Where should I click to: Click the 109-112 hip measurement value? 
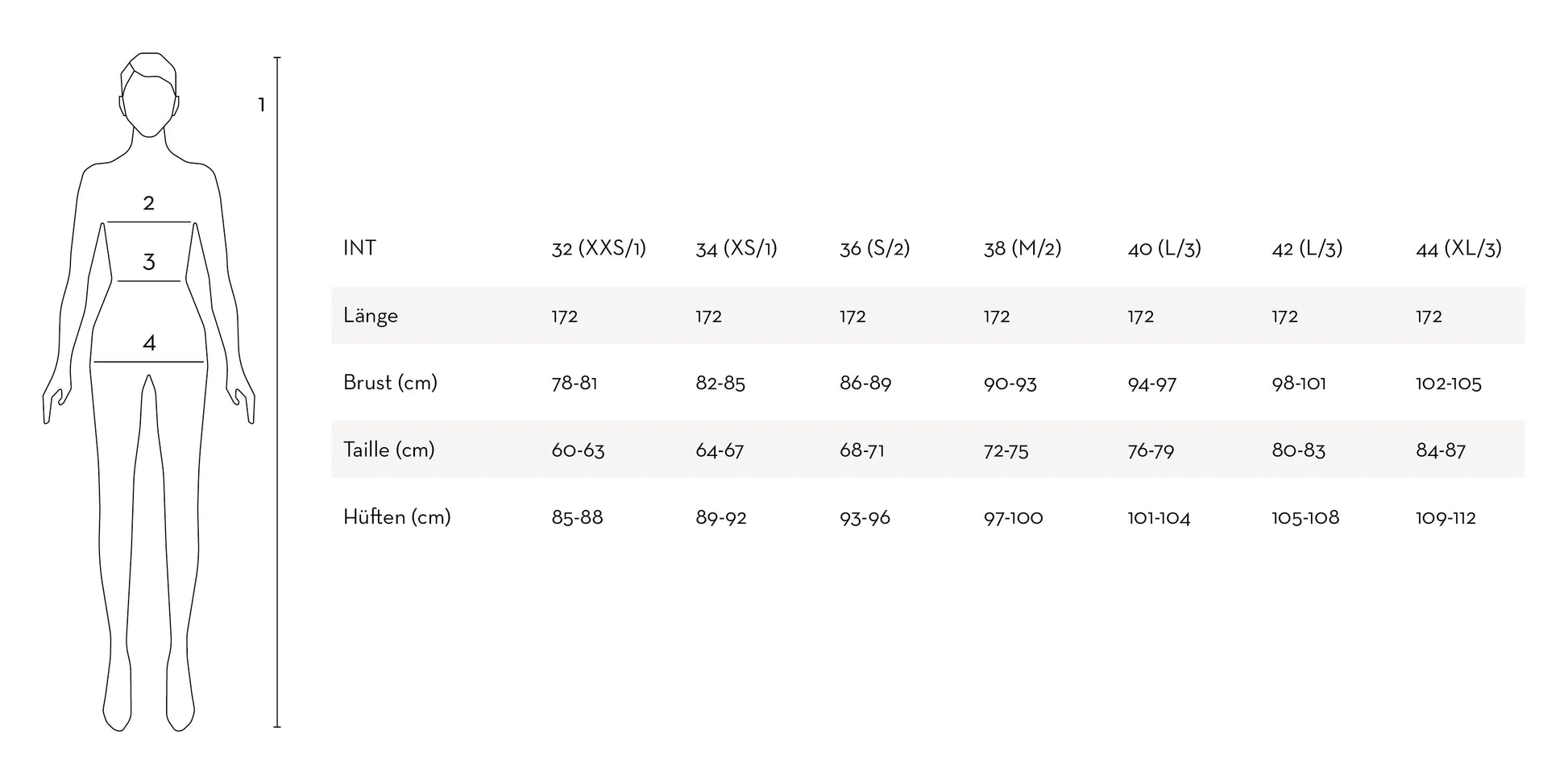(x=1446, y=518)
